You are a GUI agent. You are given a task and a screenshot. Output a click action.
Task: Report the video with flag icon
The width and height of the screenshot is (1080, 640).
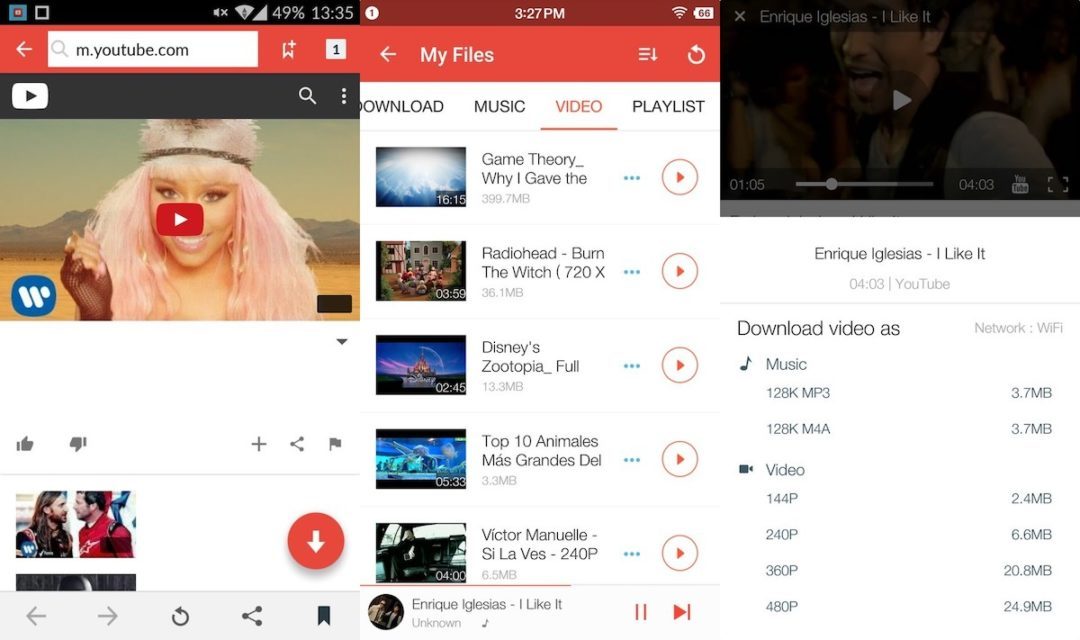tap(335, 444)
